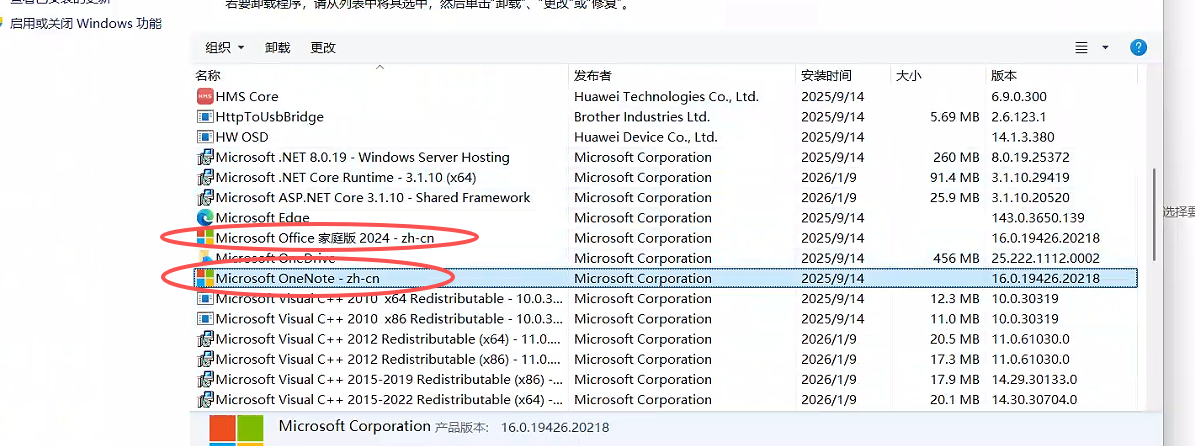Sort programs by 安装时间 column
This screenshot has height=446, width=1195.
tap(826, 75)
